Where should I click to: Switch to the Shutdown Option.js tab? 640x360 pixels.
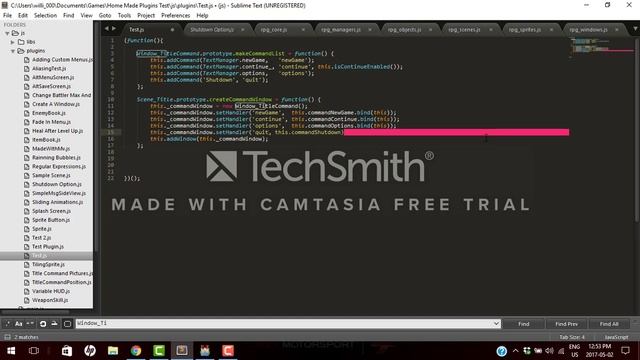pyautogui.click(x=212, y=30)
